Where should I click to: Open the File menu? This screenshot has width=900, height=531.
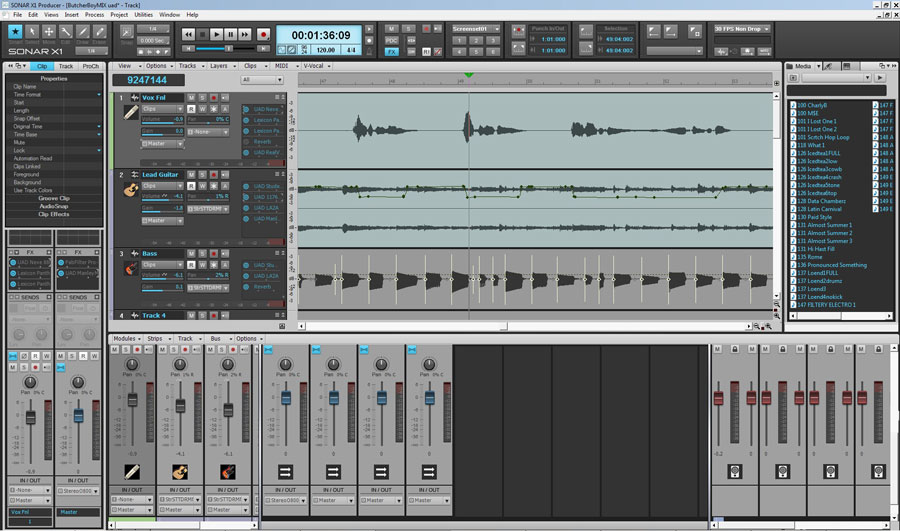point(18,14)
